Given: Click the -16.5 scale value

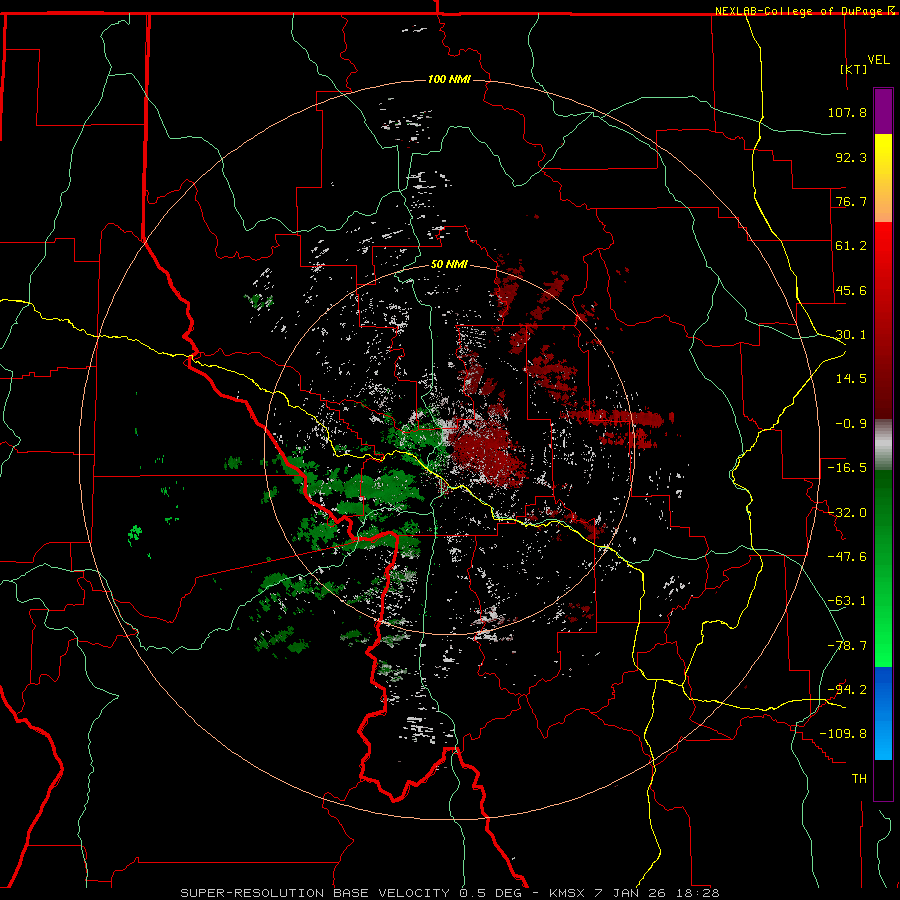Looking at the screenshot, I should pyautogui.click(x=847, y=468).
